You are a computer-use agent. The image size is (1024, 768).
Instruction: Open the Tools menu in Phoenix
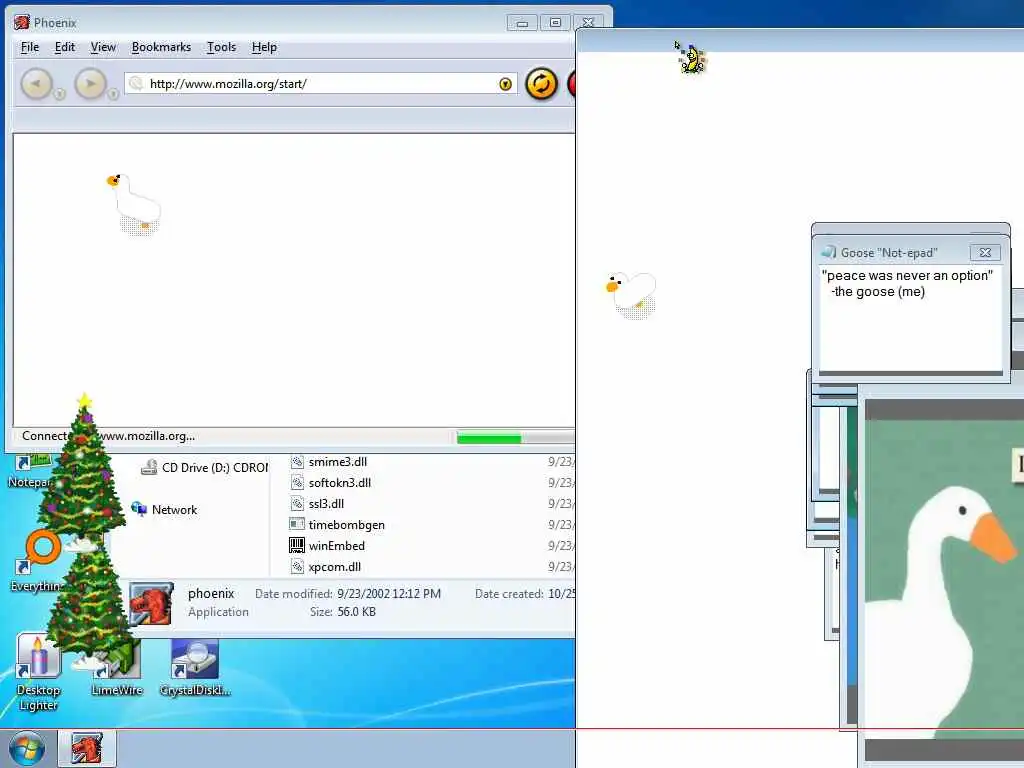(221, 47)
